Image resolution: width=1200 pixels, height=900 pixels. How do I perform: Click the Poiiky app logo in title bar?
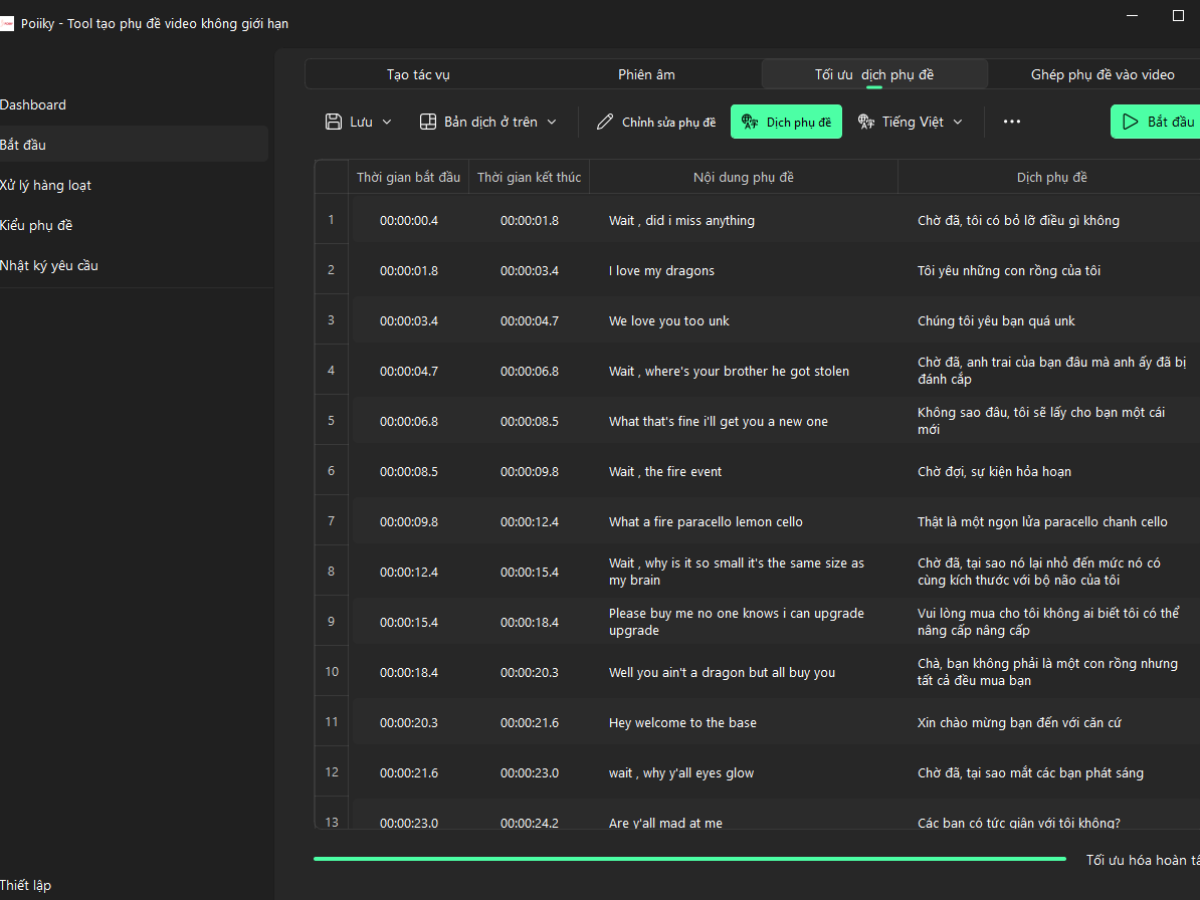pyautogui.click(x=6, y=24)
